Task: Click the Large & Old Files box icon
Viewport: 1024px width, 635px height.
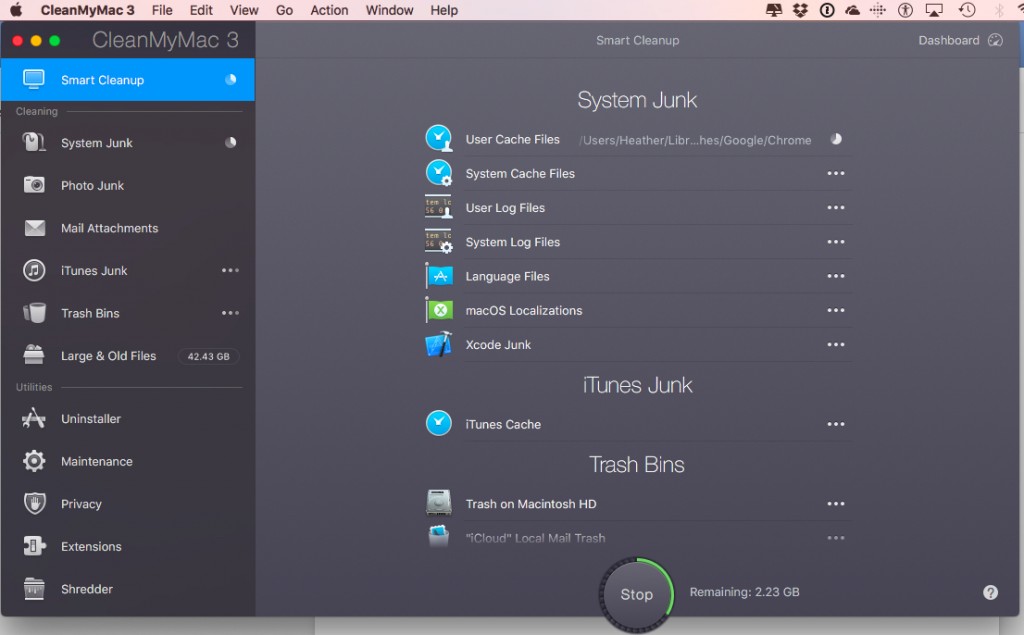Action: point(34,355)
